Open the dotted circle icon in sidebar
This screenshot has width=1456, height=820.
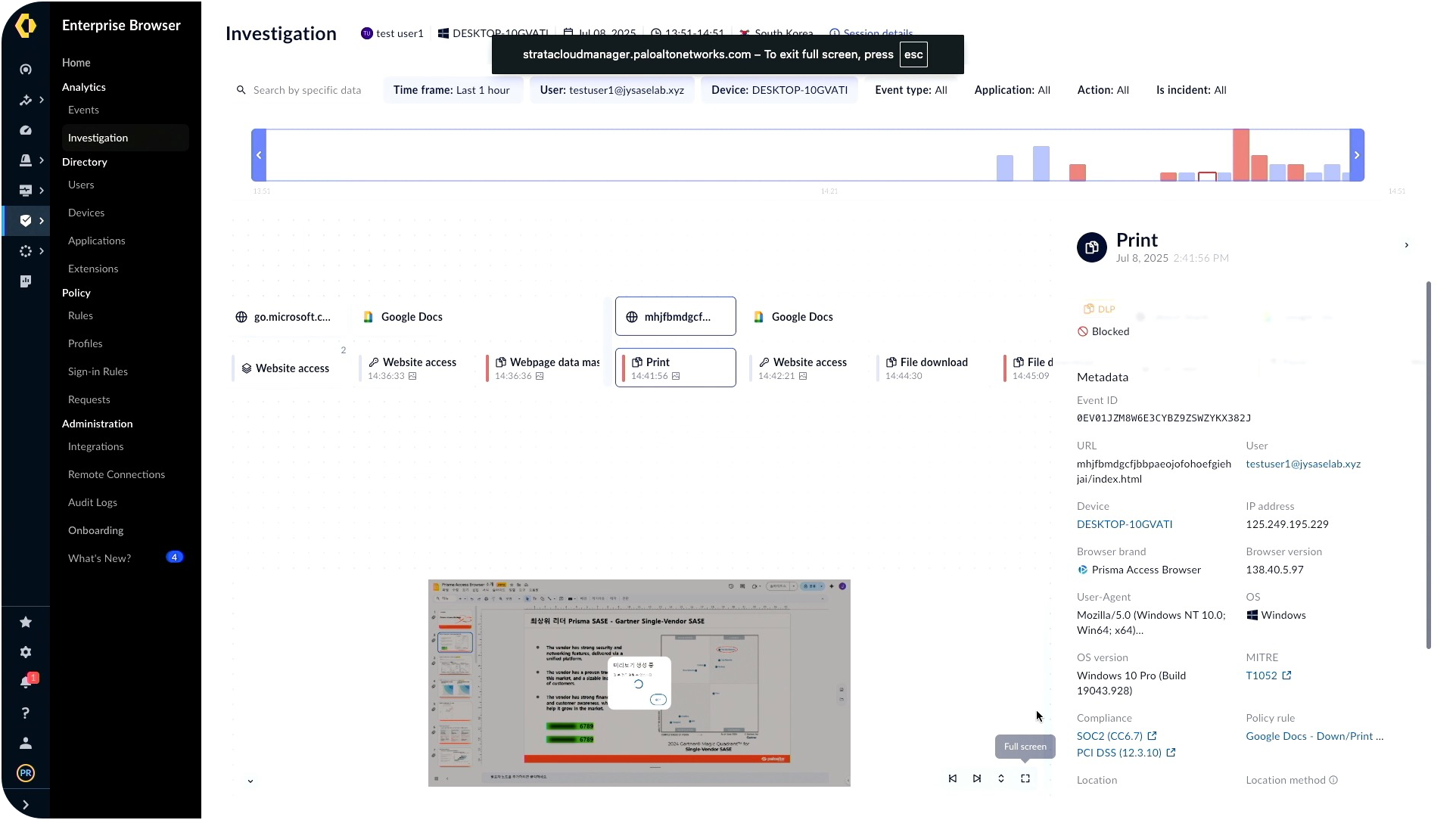point(26,251)
